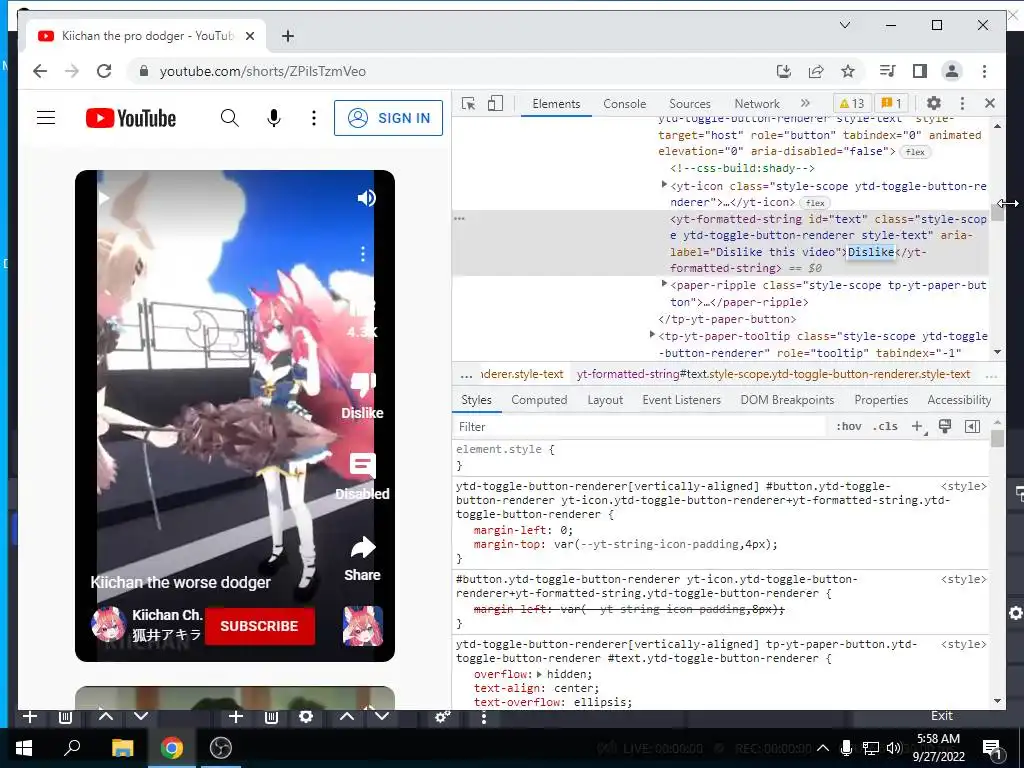Expand the tp-yt-paper-tooltip element node
This screenshot has height=768, width=1024.
[x=652, y=335]
